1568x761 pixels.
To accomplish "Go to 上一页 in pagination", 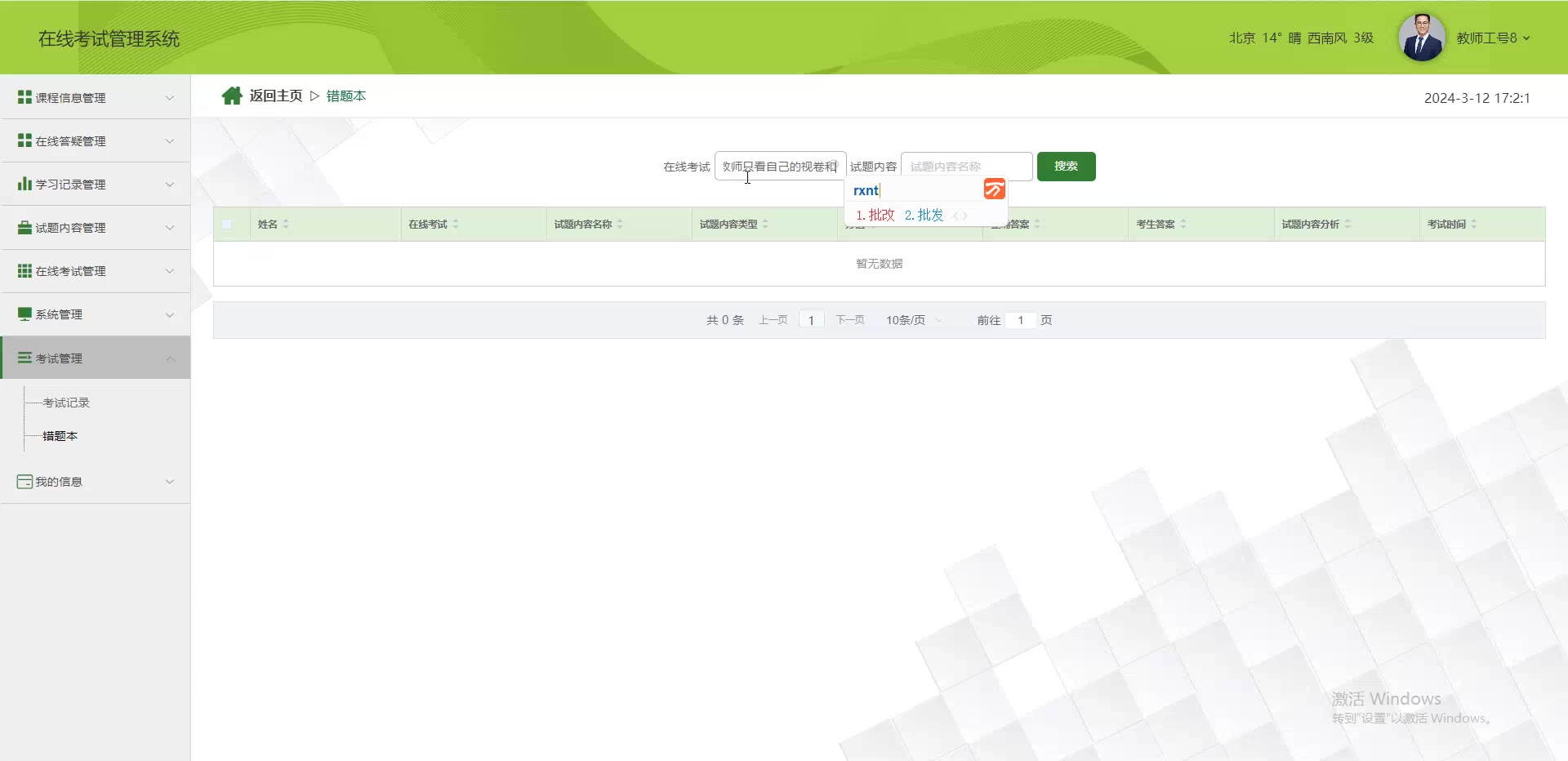I will click(773, 320).
